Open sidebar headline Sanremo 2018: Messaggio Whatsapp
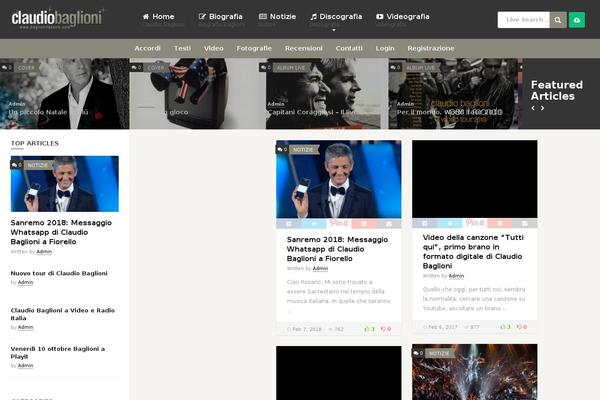The image size is (600, 400). [61, 232]
